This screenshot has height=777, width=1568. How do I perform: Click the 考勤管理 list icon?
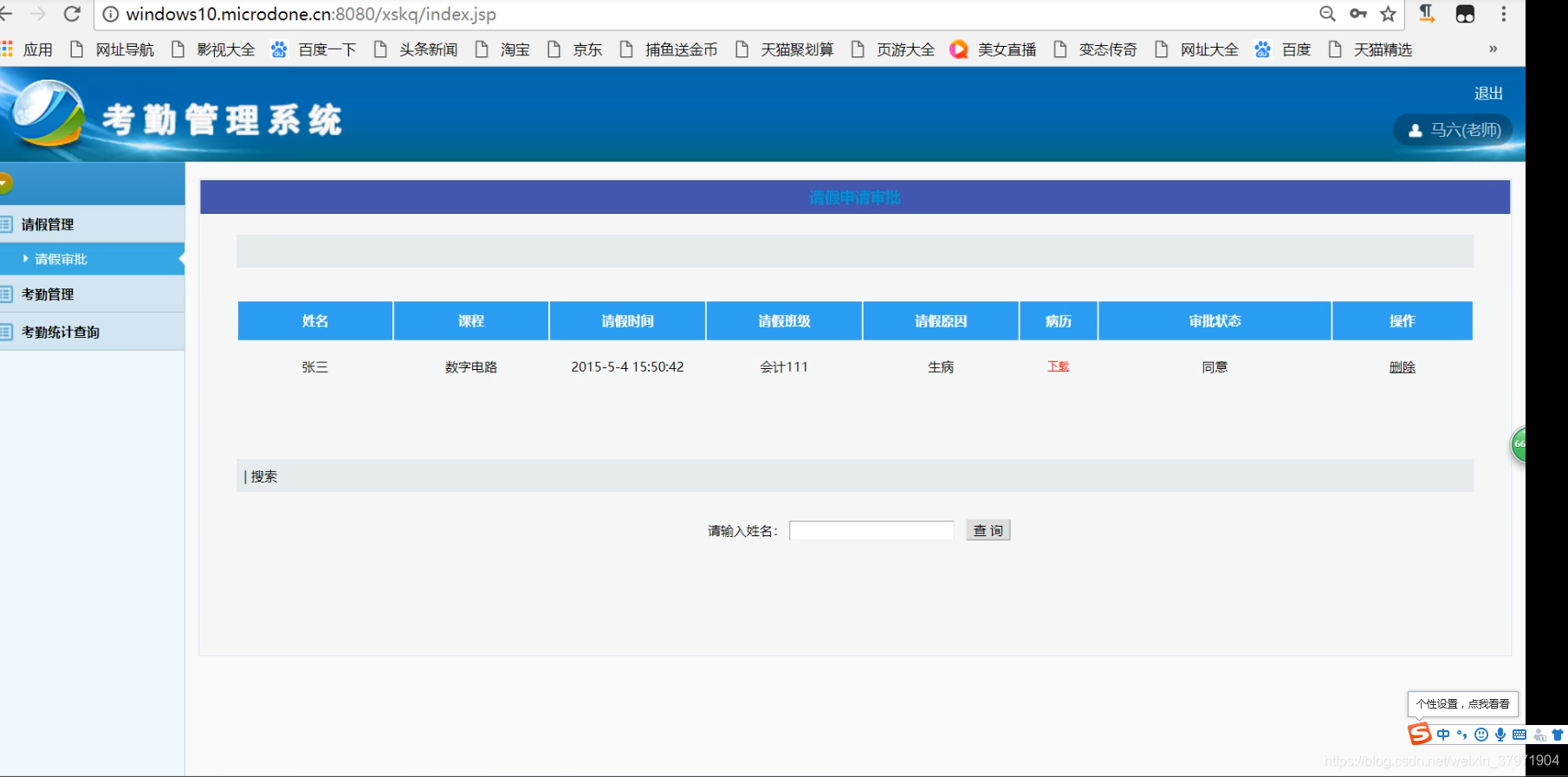click(x=5, y=295)
